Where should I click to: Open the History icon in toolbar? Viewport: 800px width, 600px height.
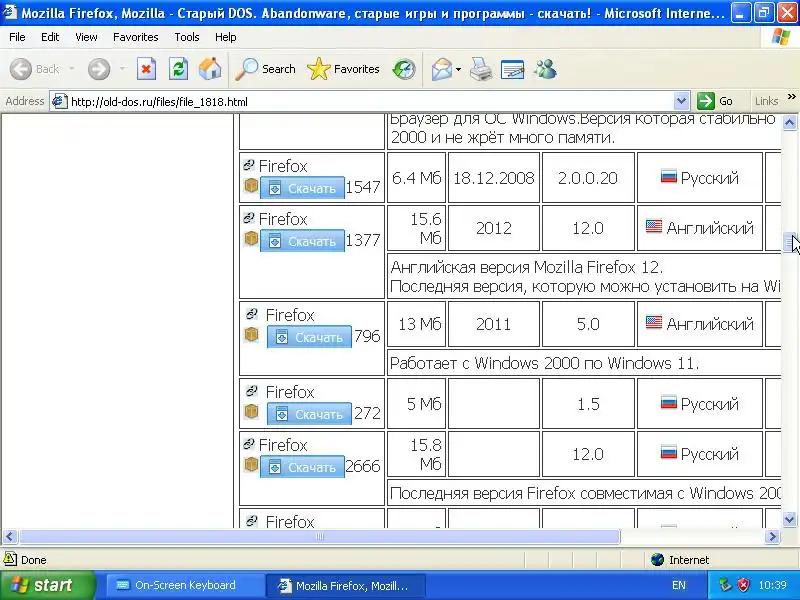click(404, 69)
